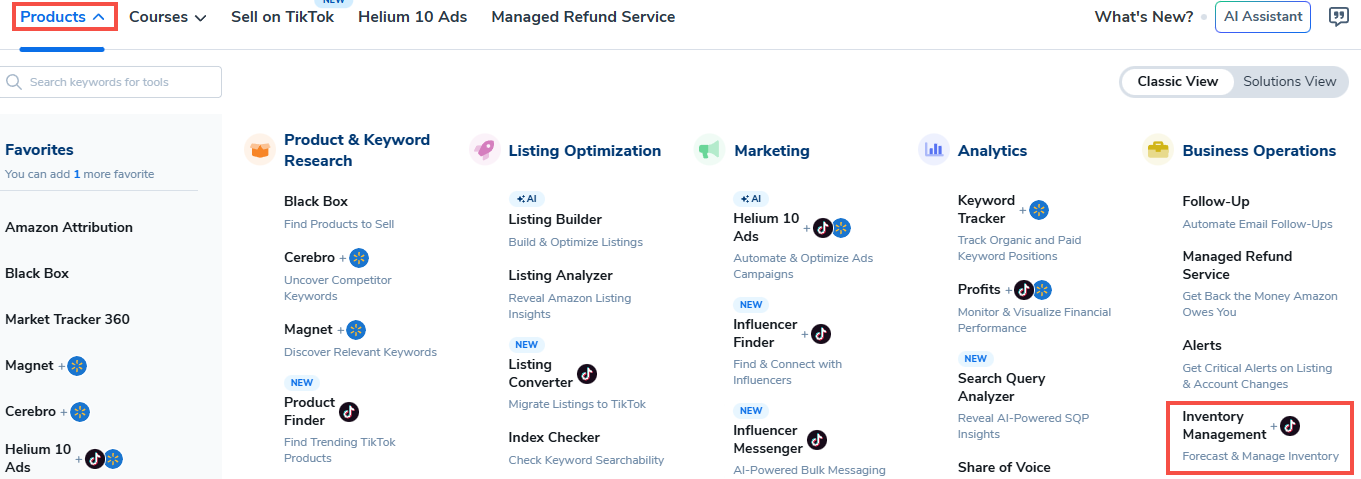Open Managed Refund Service in the top navigation
Viewport: 1361px width, 479px height.
(x=583, y=17)
